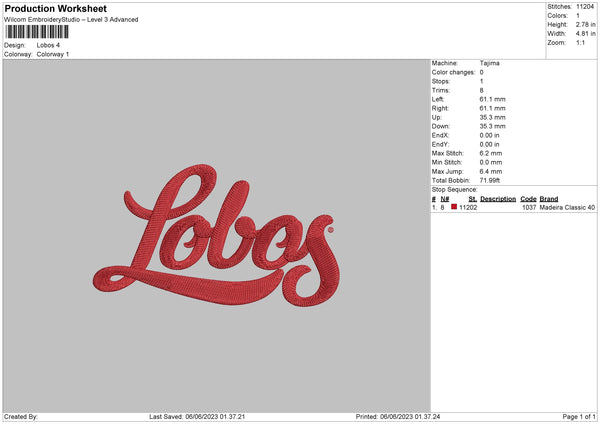Click the Lobos embroidery design preview
The width and height of the screenshot is (600, 424).
217,235
